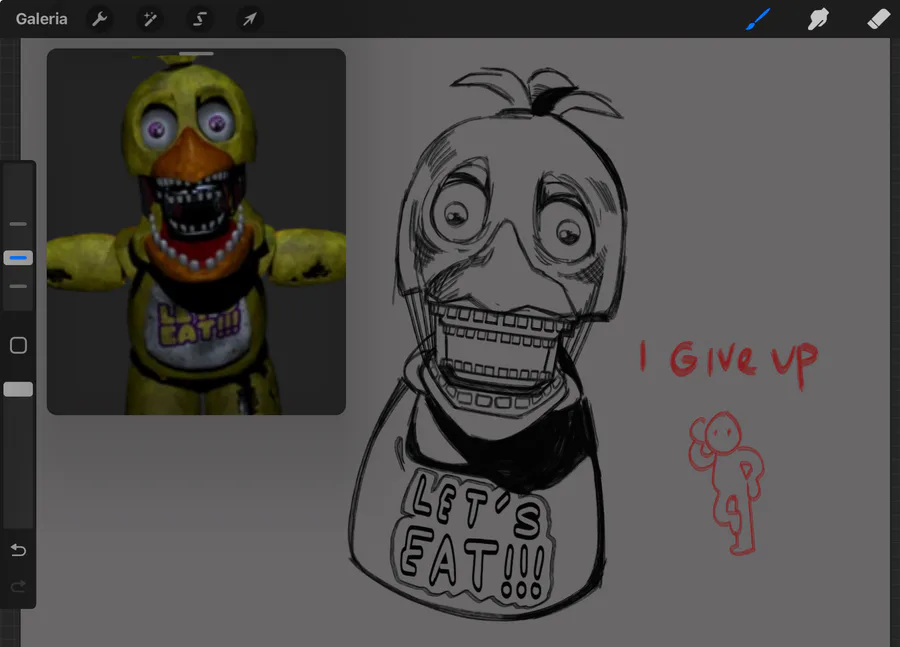Select the blue Brush tool
The width and height of the screenshot is (900, 647).
[x=758, y=19]
